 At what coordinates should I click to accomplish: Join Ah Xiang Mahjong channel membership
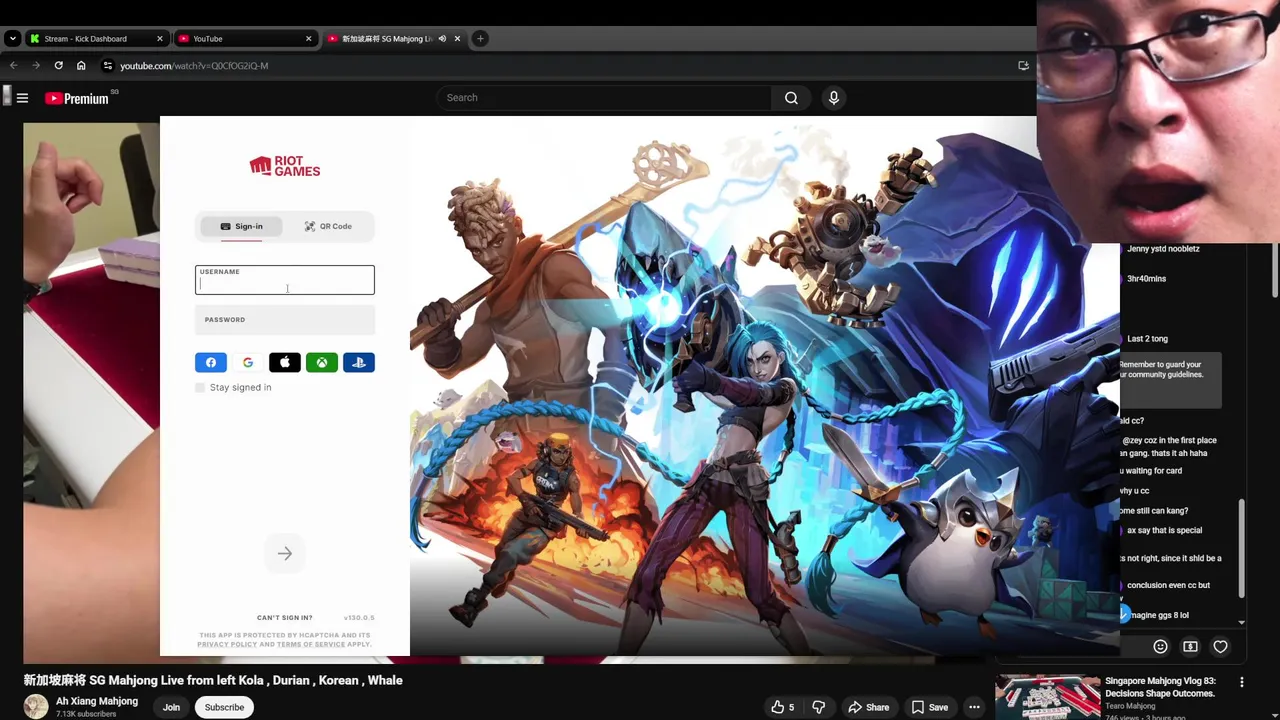click(172, 707)
